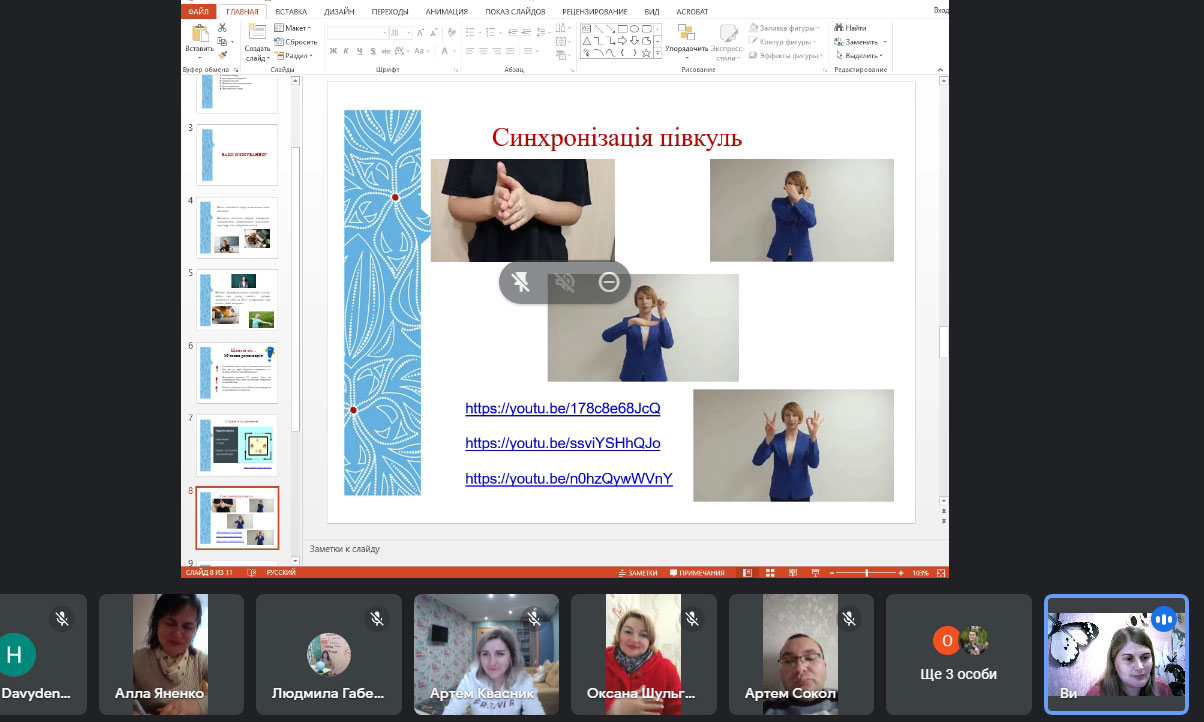Image resolution: width=1204 pixels, height=722 pixels.
Task: Open the ВИД ribbon tab
Action: (652, 11)
